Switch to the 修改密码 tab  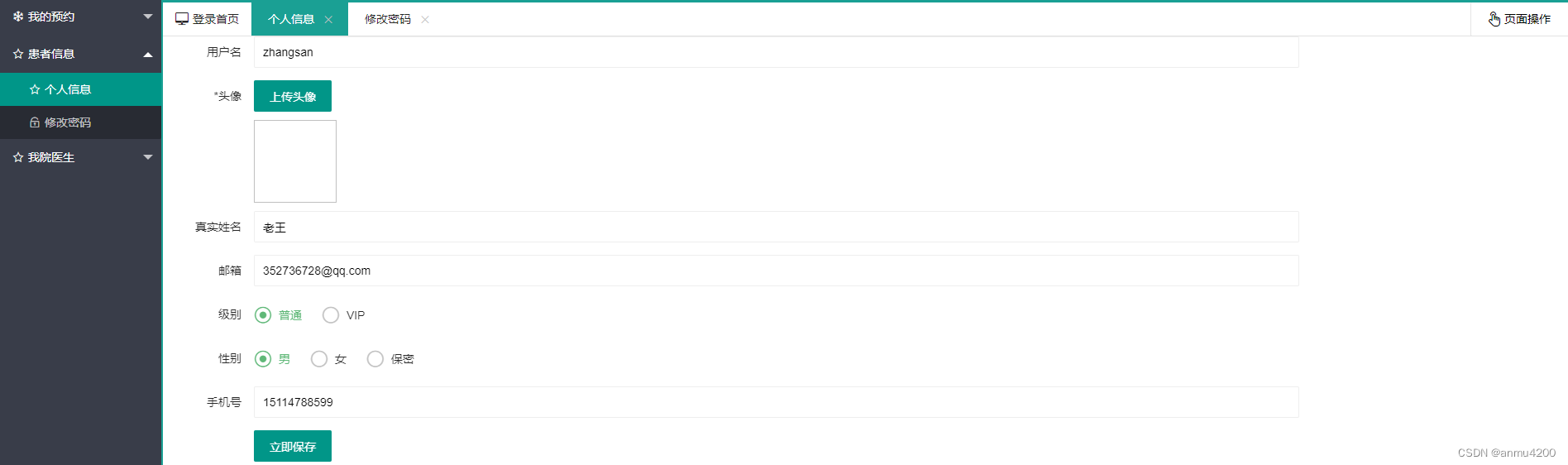387,19
